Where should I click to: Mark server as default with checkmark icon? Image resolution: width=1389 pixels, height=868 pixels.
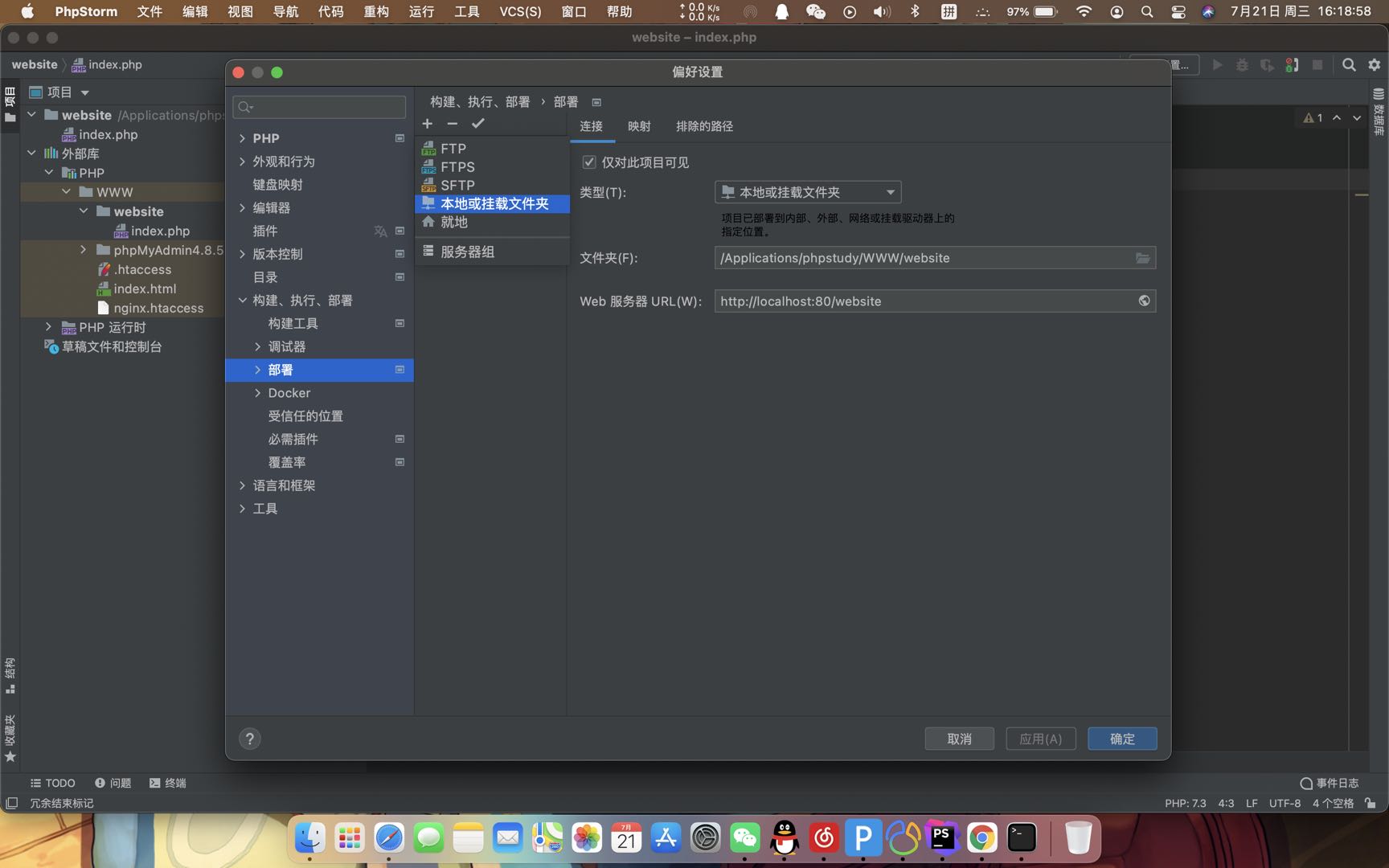478,123
